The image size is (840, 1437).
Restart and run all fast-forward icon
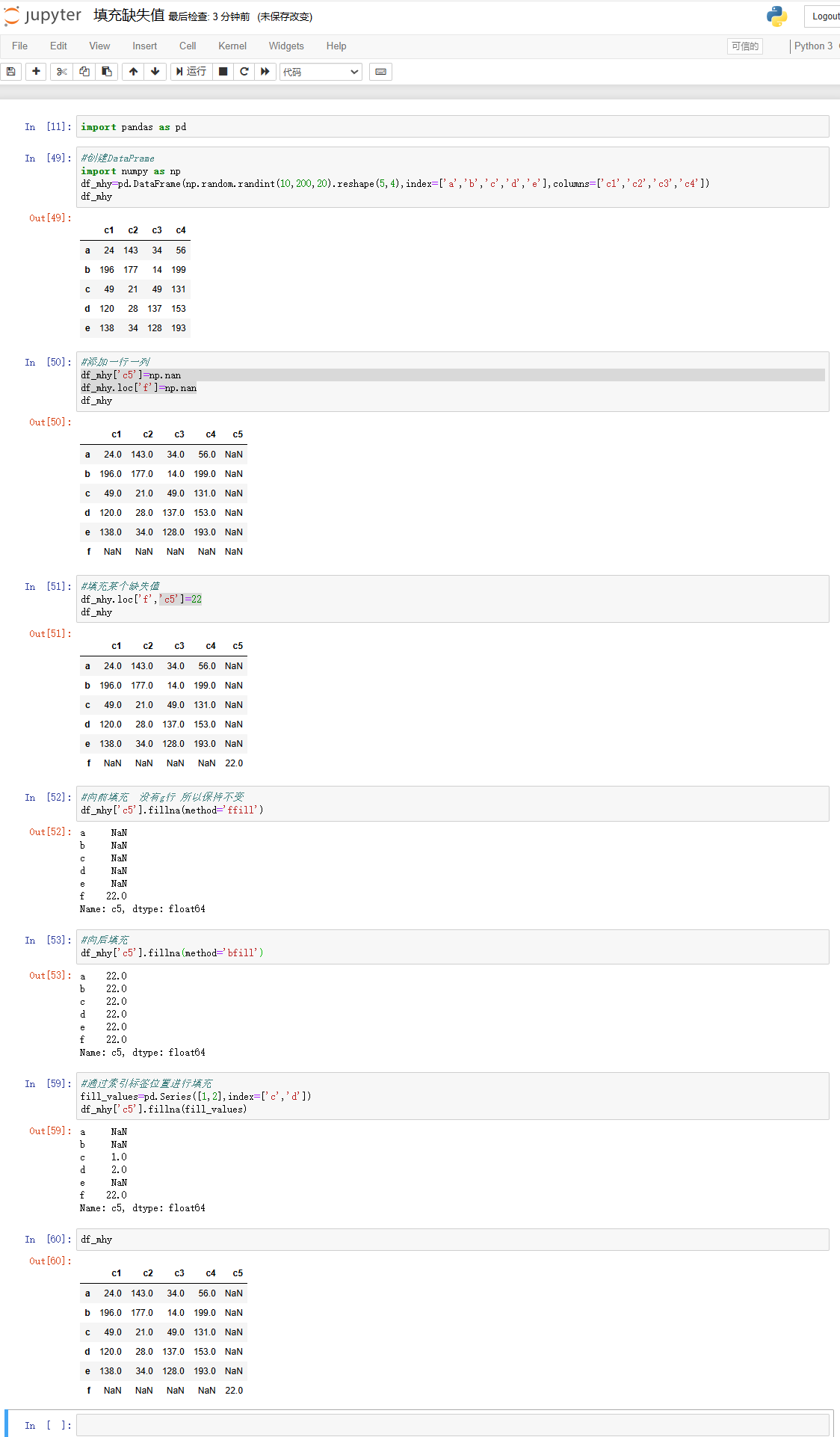[x=265, y=72]
